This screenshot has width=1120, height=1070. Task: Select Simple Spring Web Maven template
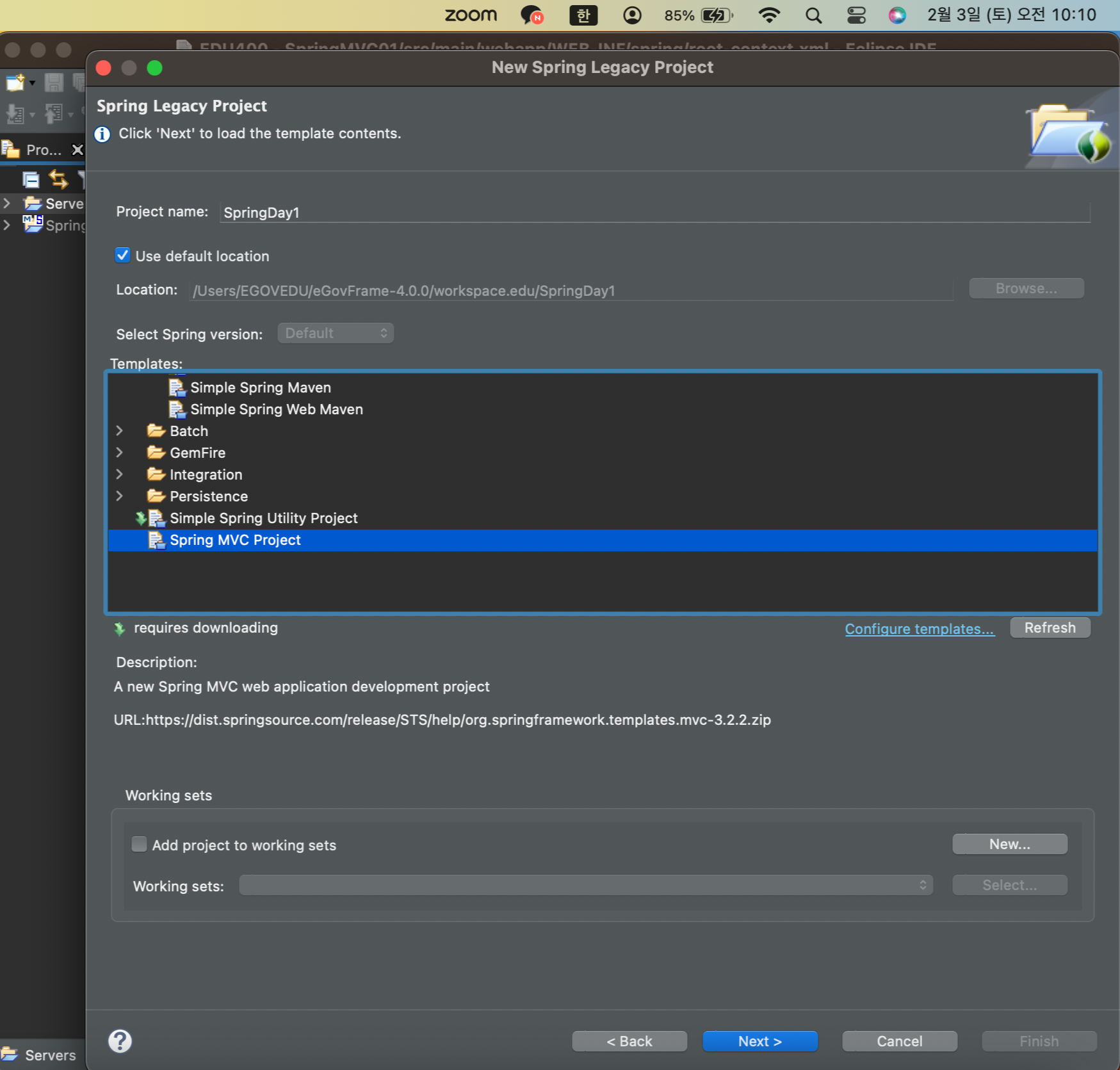coord(277,409)
